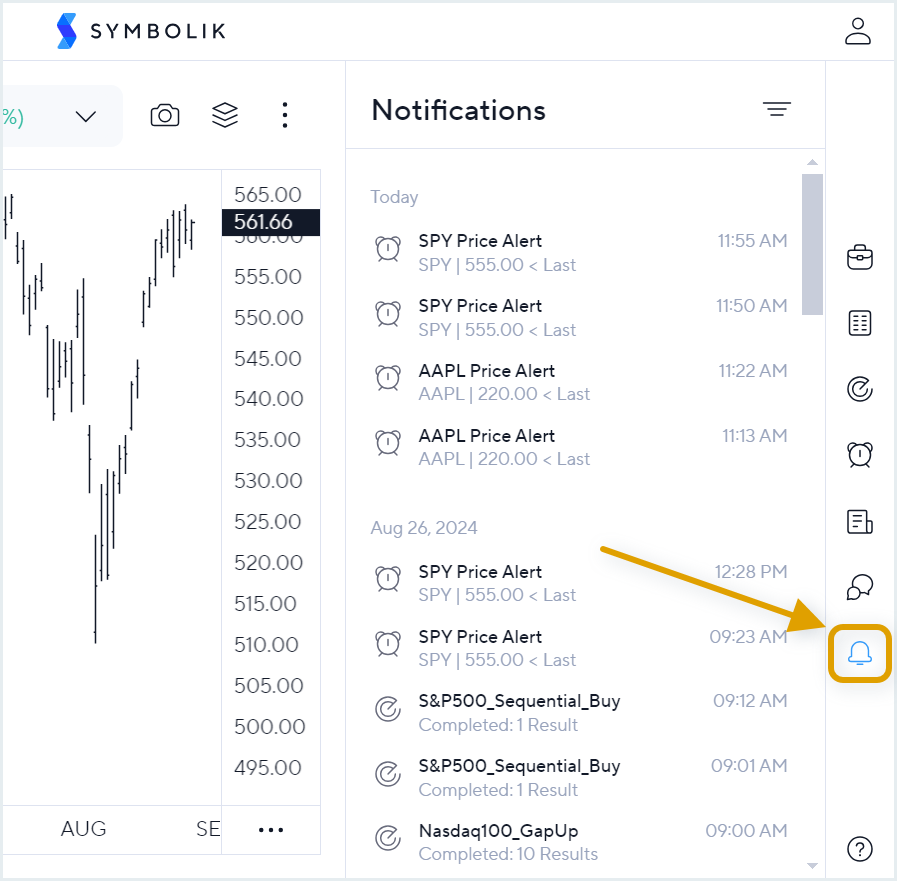Open the chart layers icon
897x881 pixels.
pyautogui.click(x=225, y=115)
